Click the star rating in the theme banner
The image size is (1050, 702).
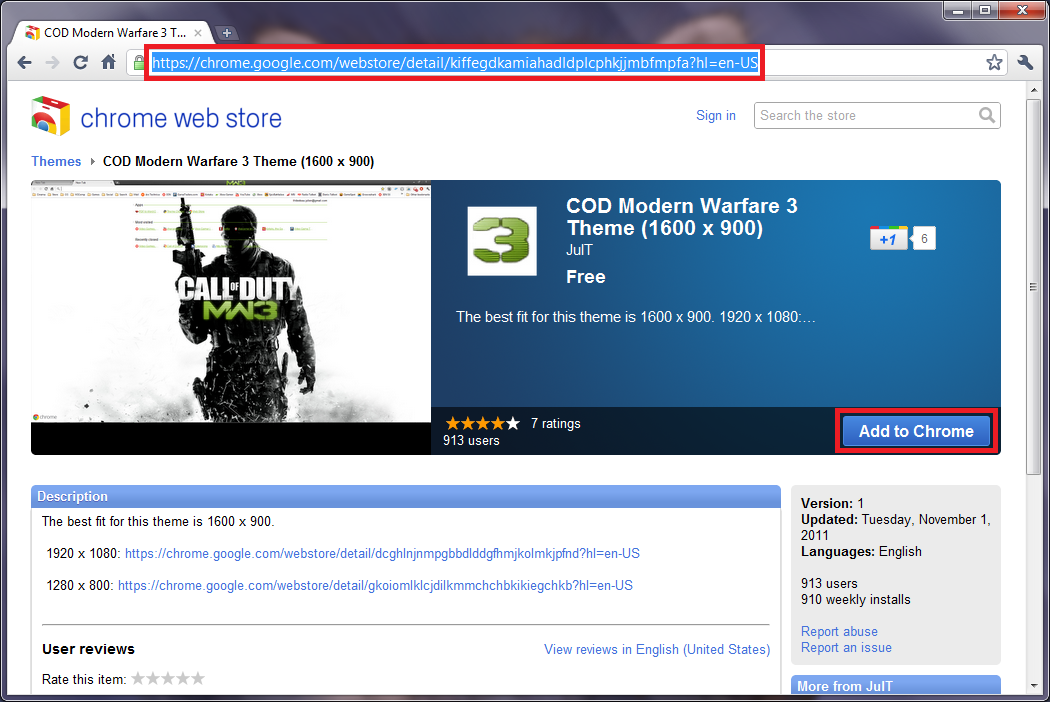pos(483,423)
